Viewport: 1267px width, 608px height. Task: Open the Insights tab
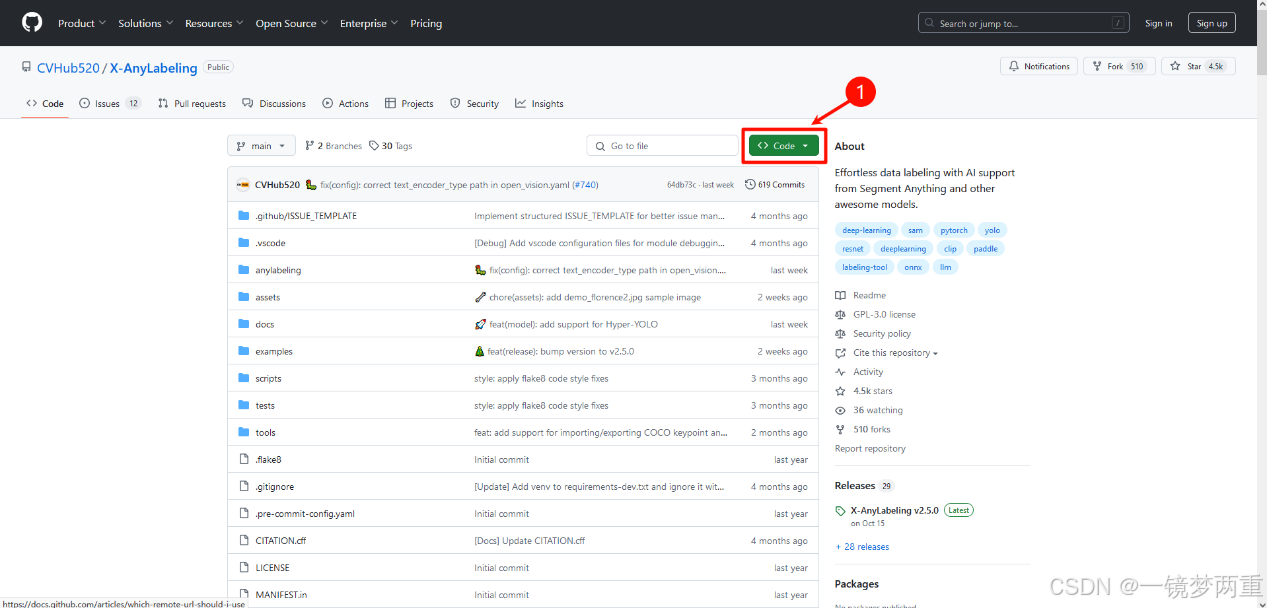[x=539, y=104]
